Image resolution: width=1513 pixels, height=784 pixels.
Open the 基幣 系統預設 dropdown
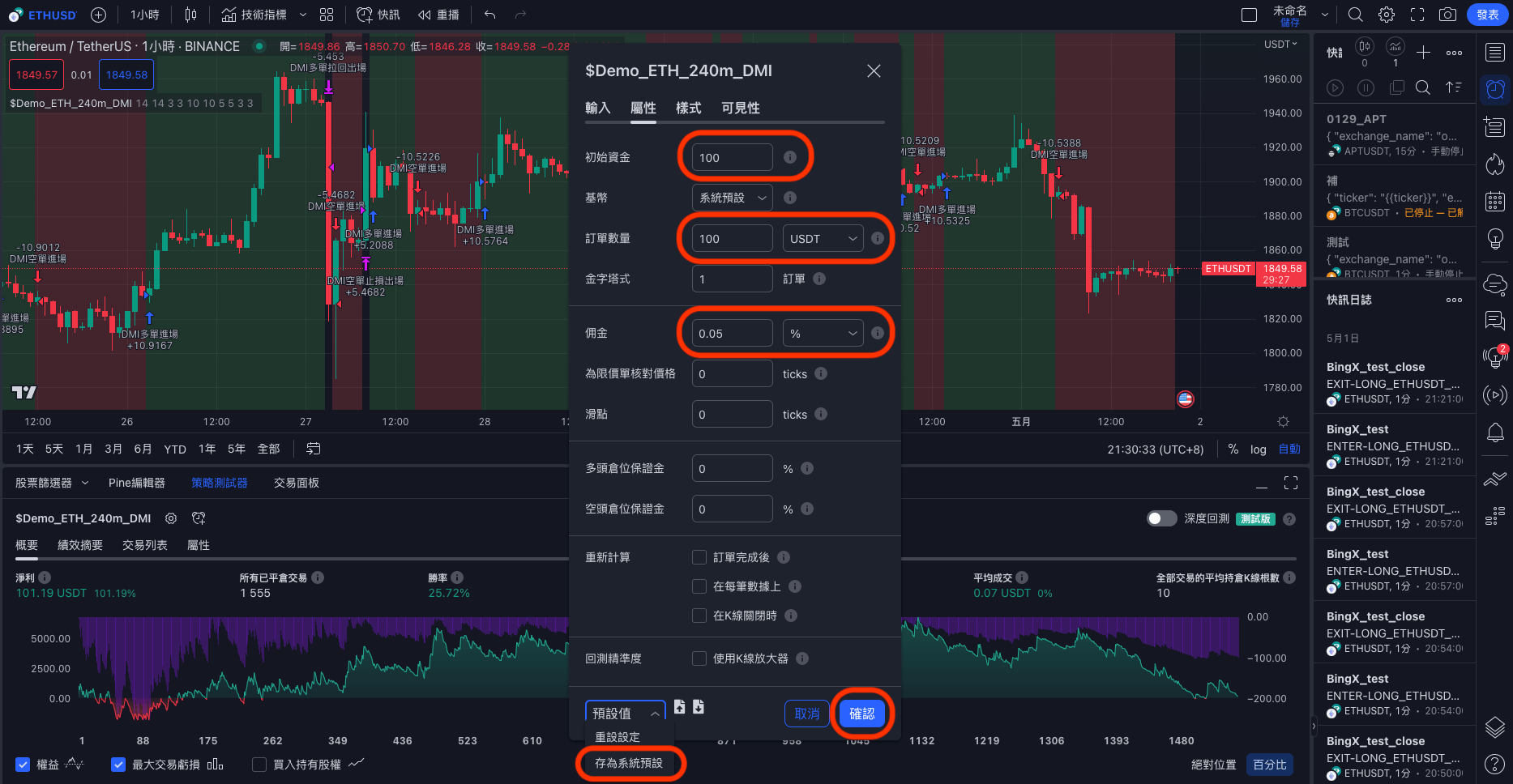(733, 198)
